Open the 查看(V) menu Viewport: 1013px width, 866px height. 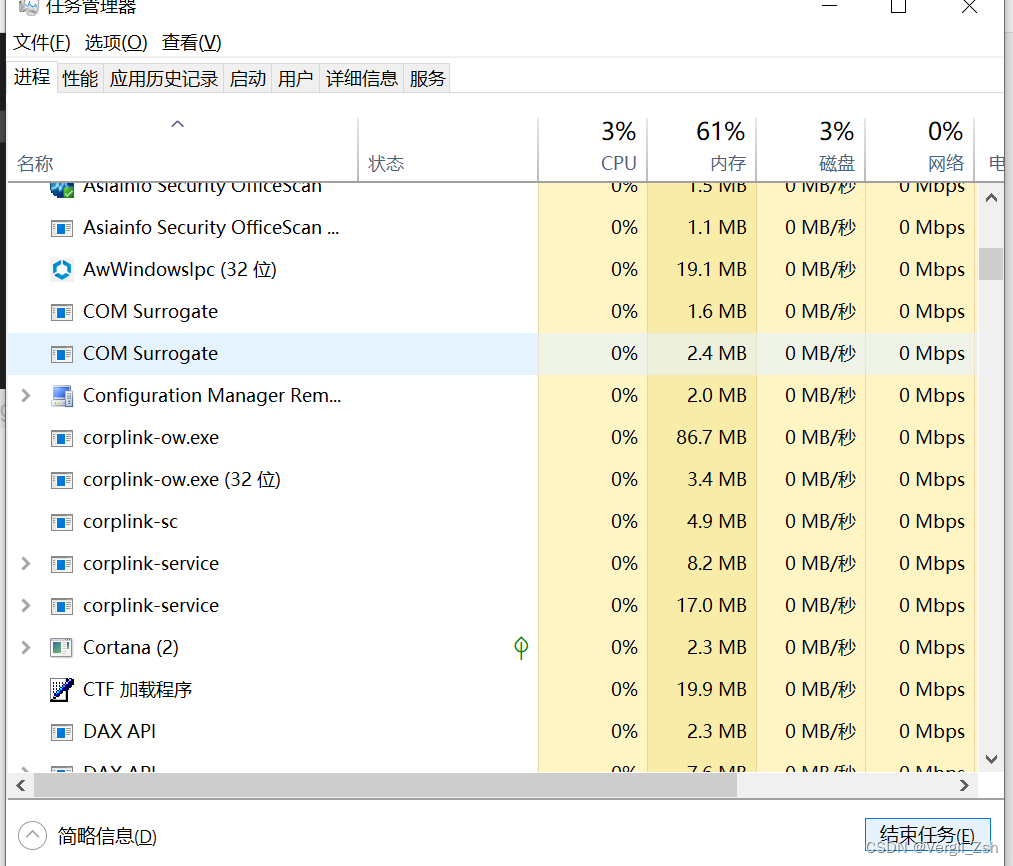192,43
